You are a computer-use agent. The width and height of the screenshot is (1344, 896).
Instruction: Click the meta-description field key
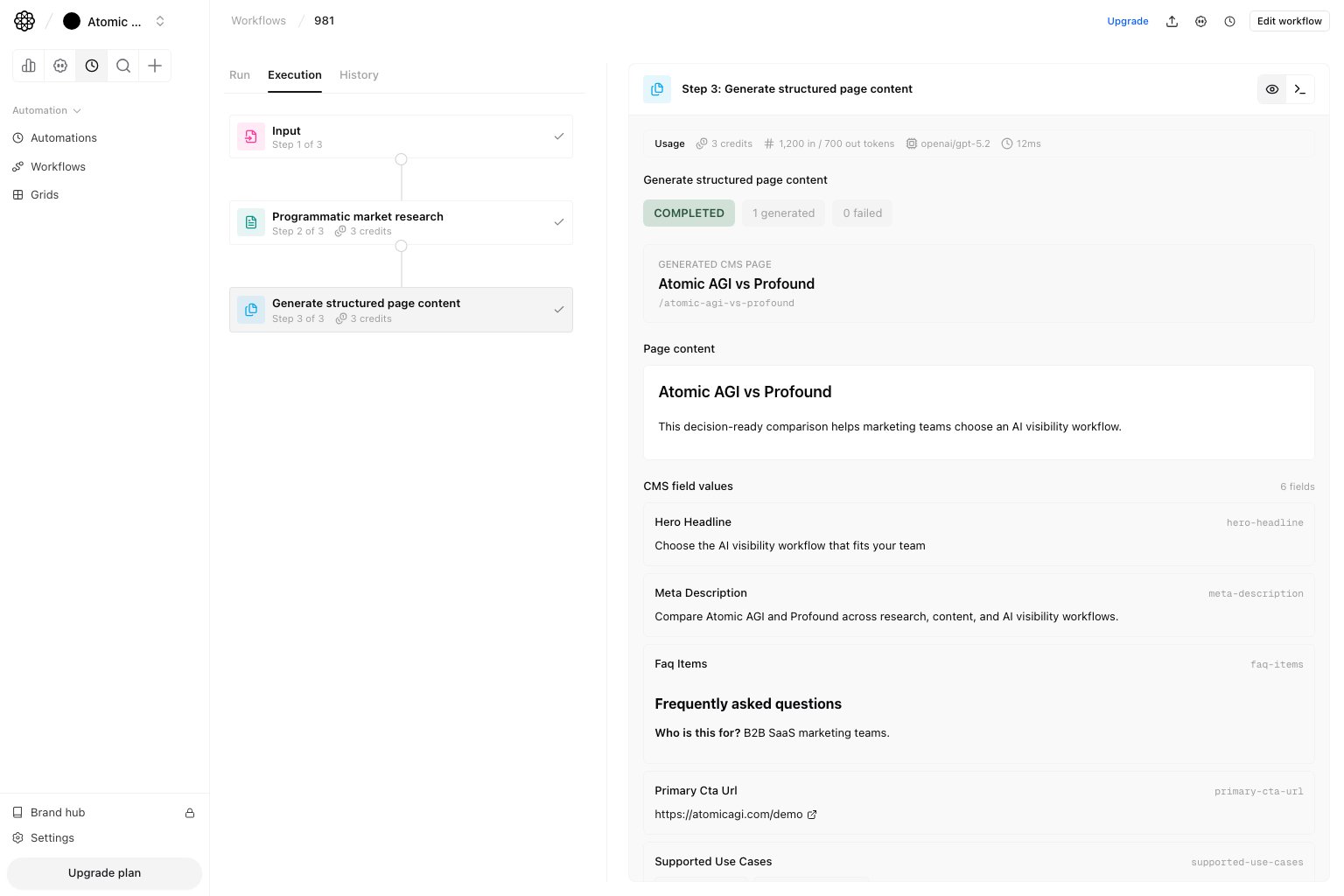[1256, 593]
